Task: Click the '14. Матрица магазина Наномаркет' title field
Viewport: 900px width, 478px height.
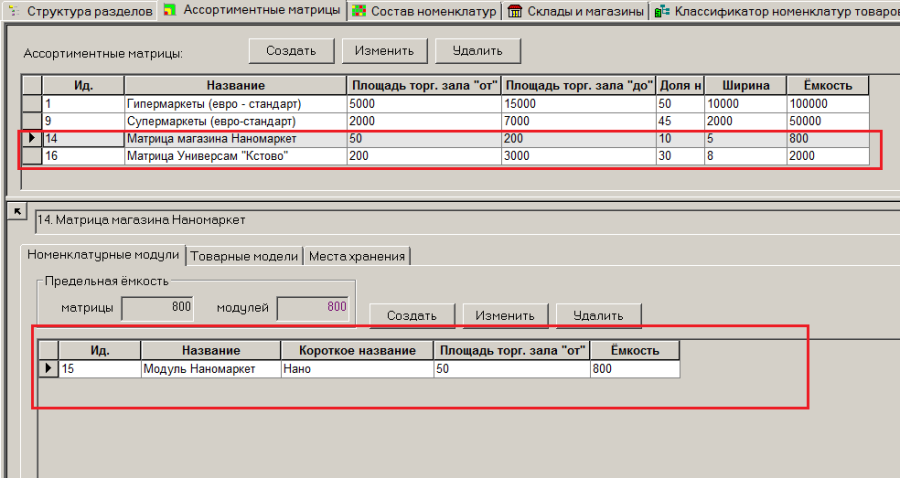Action: [x=467, y=221]
